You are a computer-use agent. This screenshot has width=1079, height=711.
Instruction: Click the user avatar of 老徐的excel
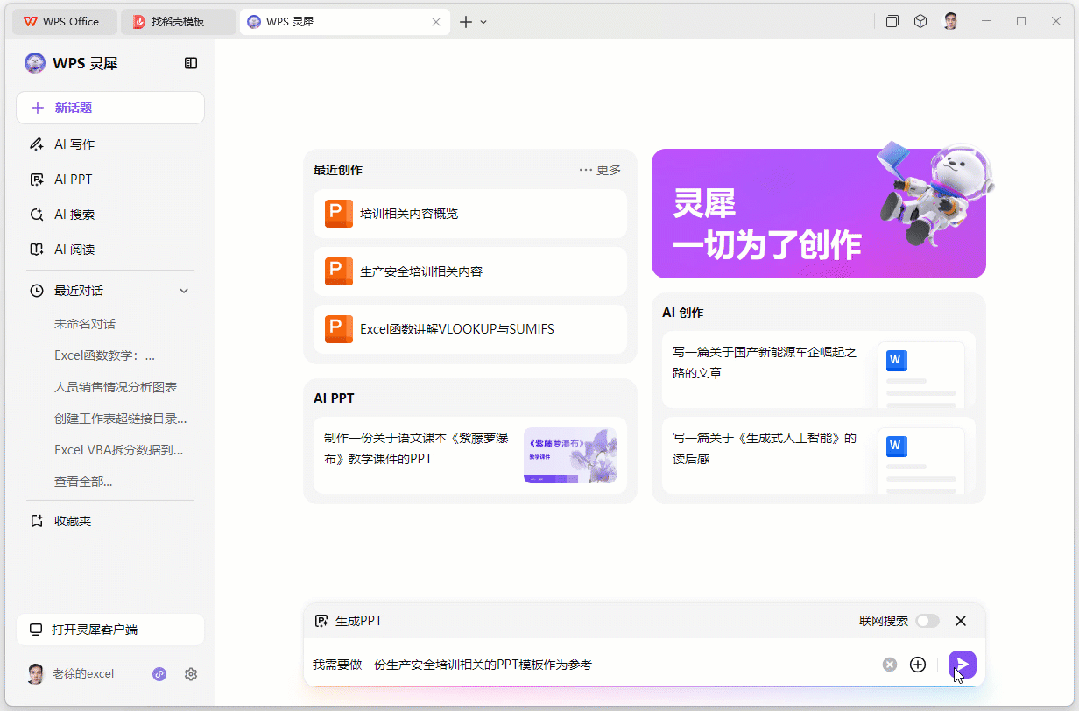[34, 674]
